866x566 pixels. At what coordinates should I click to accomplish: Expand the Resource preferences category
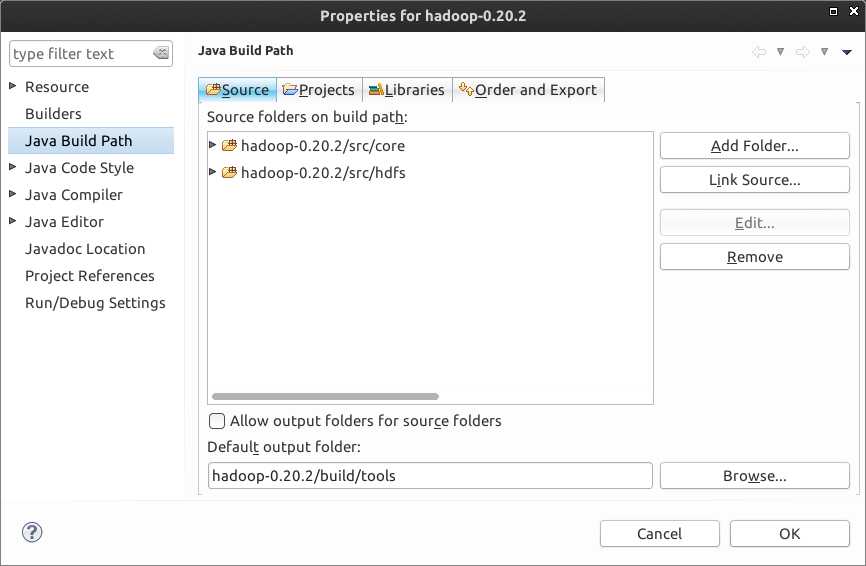13,87
